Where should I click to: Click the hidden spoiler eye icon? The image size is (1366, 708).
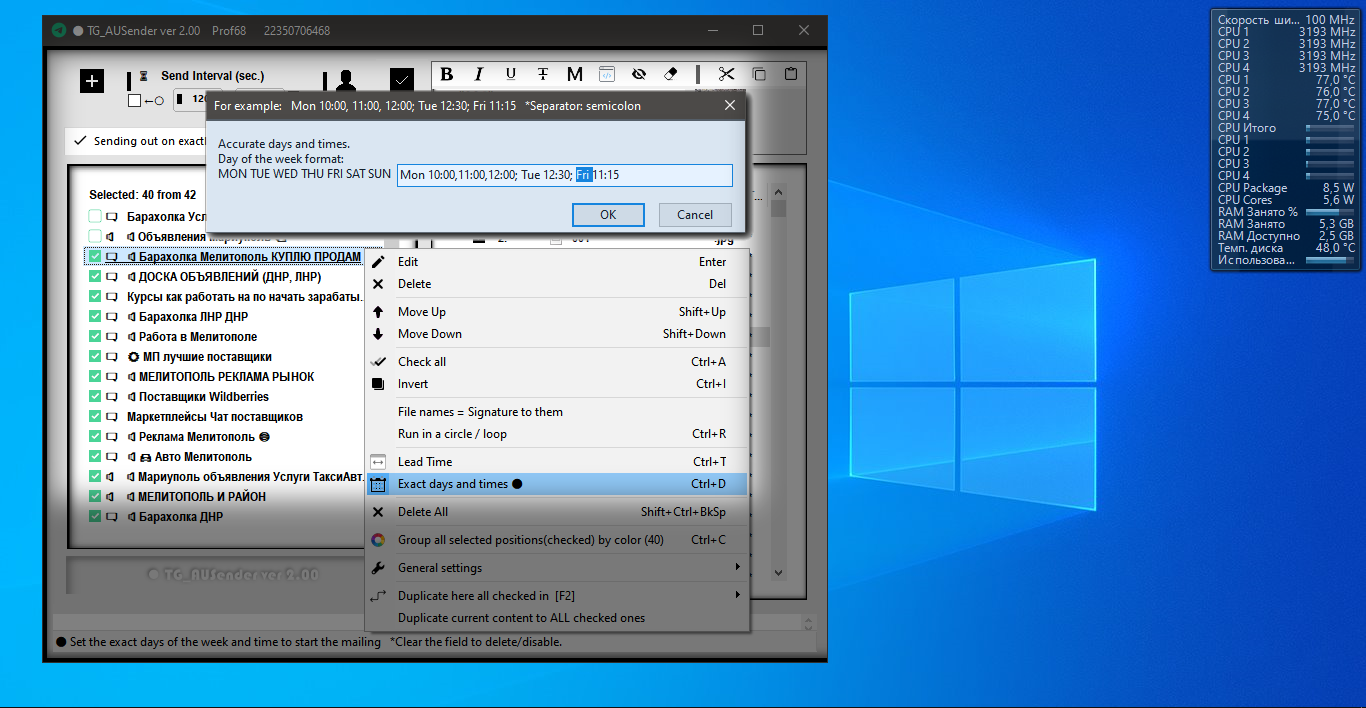[639, 74]
